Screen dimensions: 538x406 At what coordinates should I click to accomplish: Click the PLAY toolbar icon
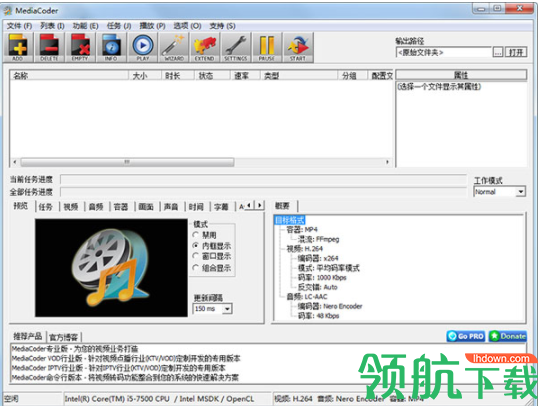(142, 47)
